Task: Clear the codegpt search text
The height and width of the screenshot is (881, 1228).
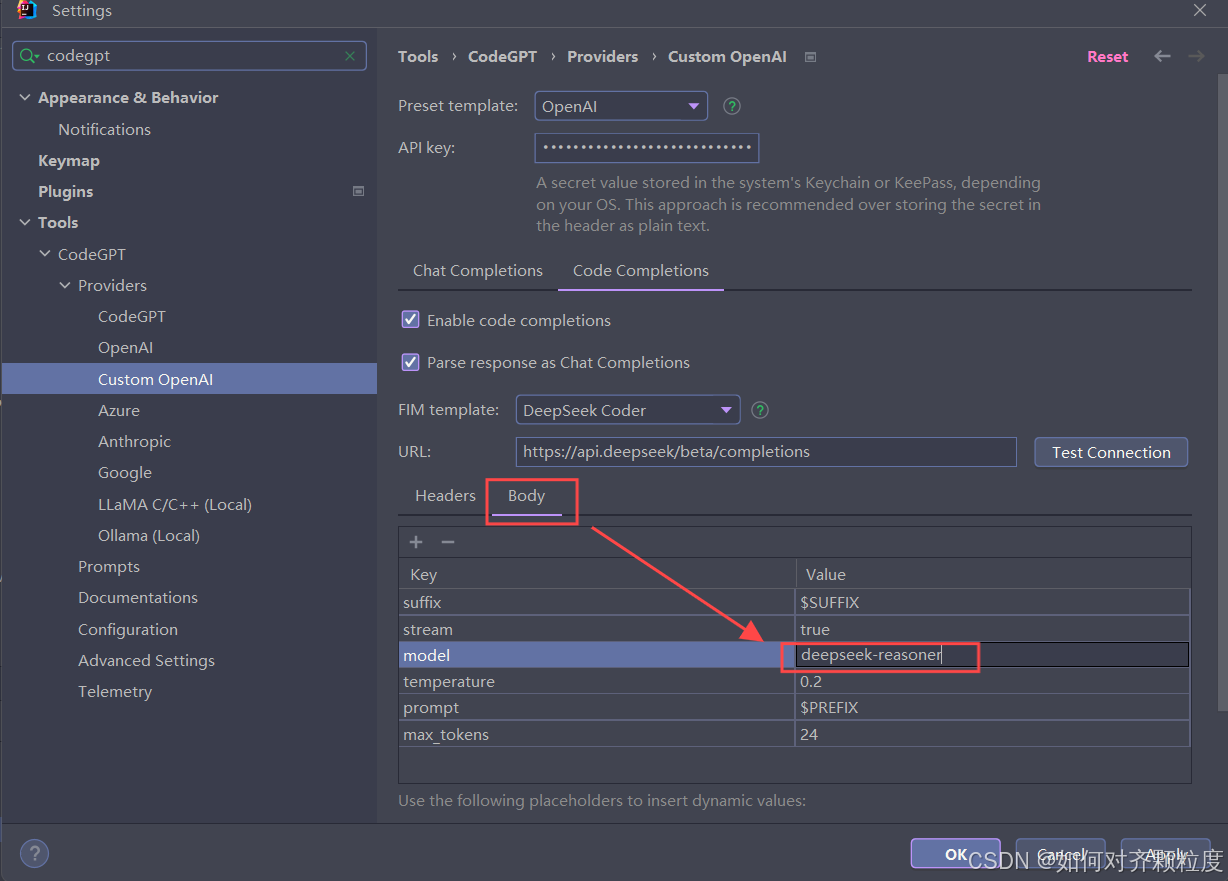Action: [350, 56]
